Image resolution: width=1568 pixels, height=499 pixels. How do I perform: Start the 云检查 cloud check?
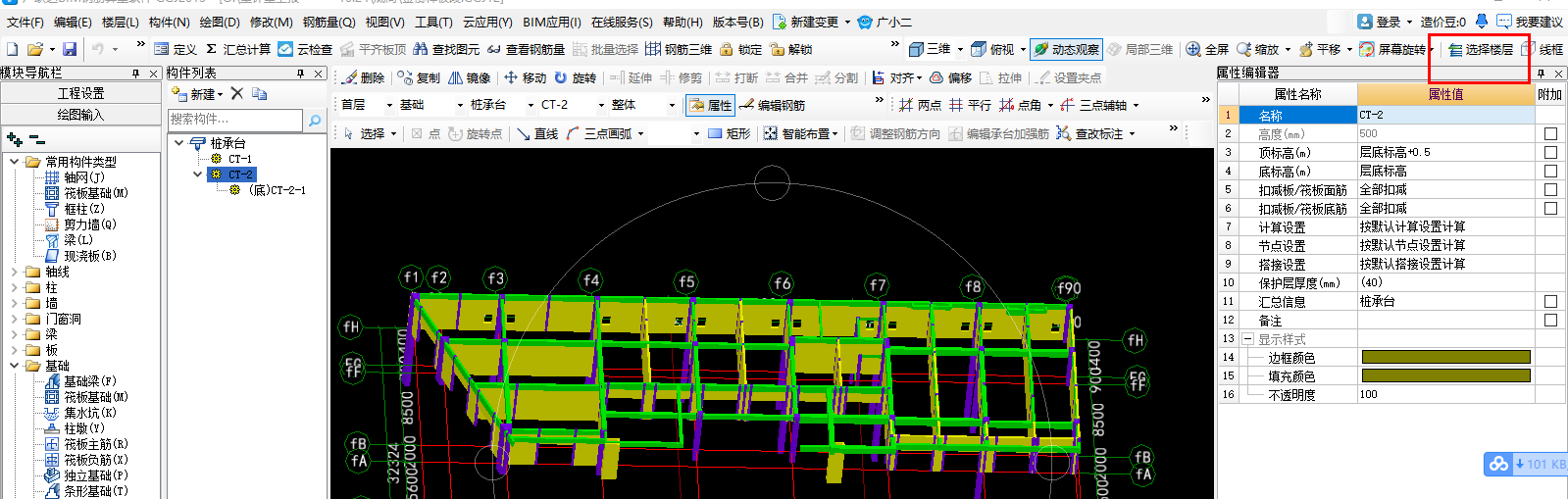(x=305, y=49)
